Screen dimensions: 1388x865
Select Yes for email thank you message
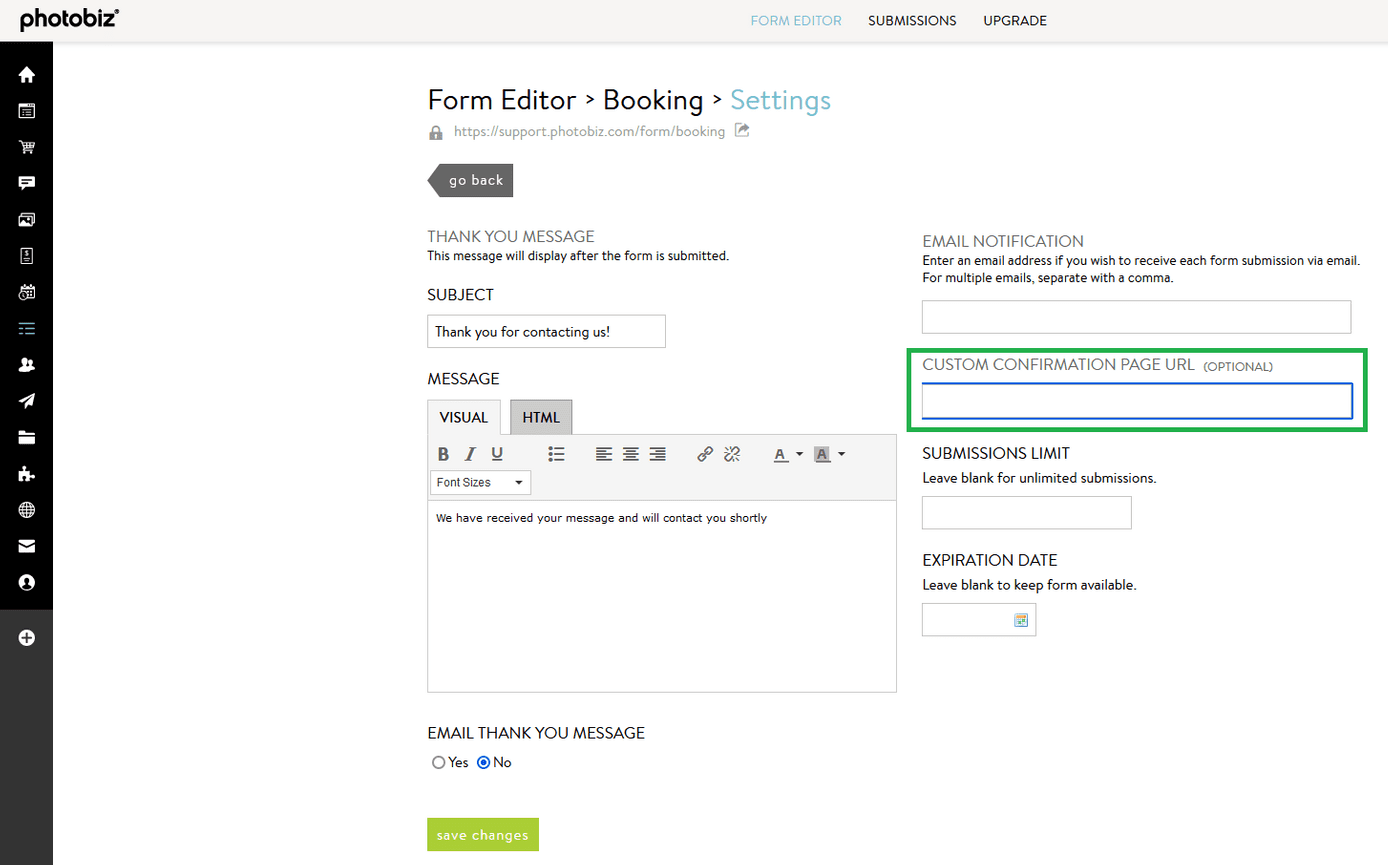[x=437, y=761]
